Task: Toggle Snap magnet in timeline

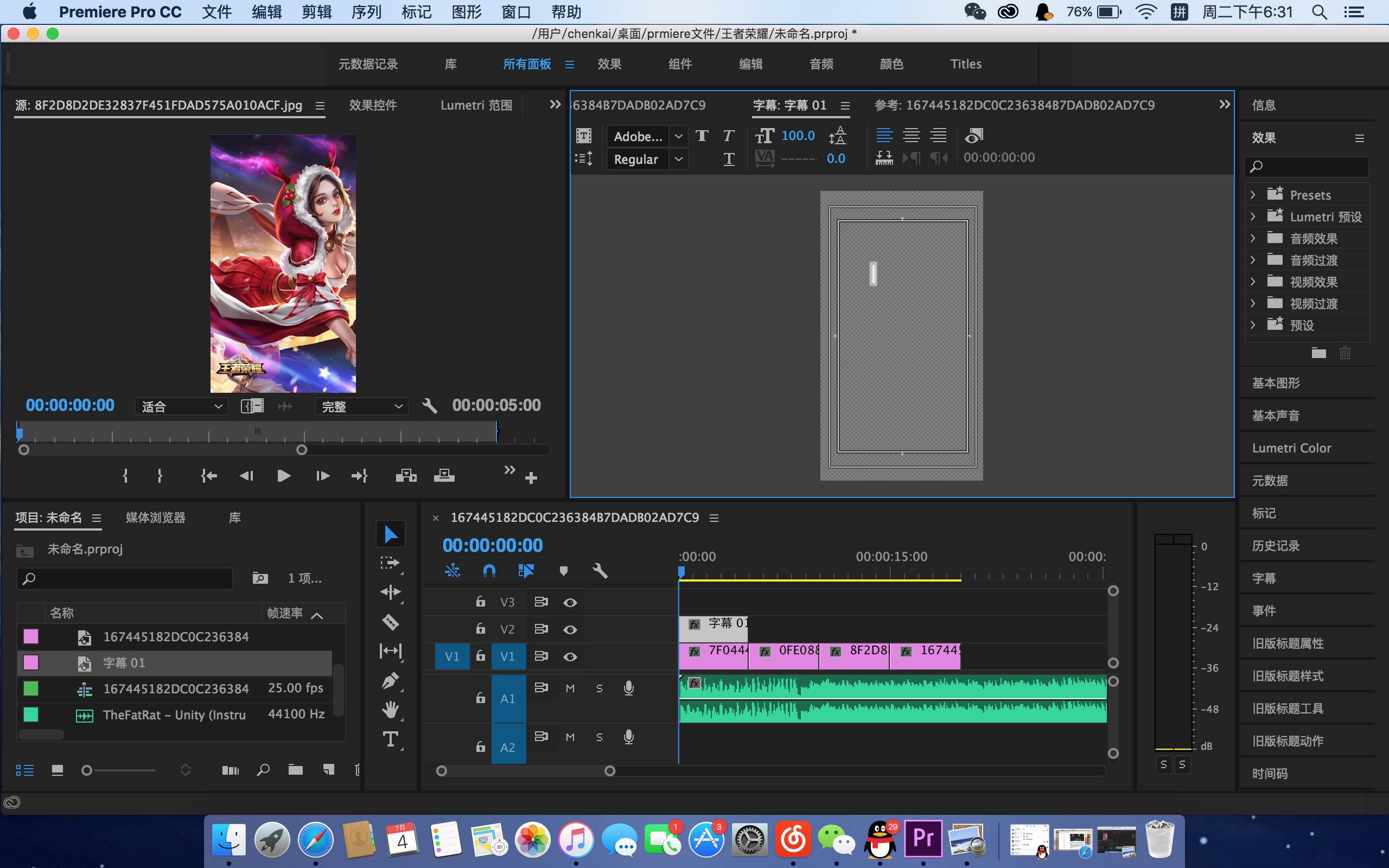Action: tap(489, 571)
